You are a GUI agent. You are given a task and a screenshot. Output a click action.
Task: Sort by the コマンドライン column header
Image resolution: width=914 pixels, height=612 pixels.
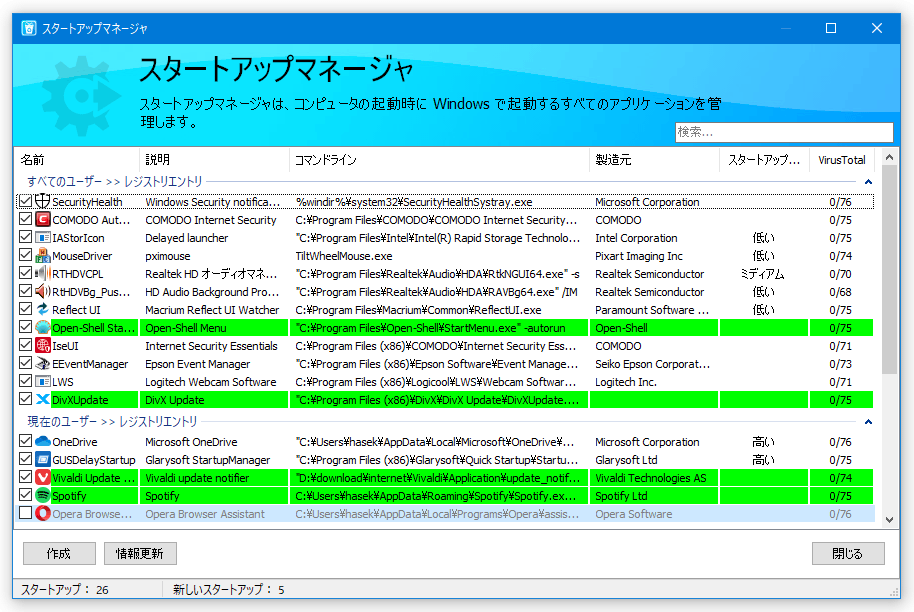pyautogui.click(x=440, y=160)
